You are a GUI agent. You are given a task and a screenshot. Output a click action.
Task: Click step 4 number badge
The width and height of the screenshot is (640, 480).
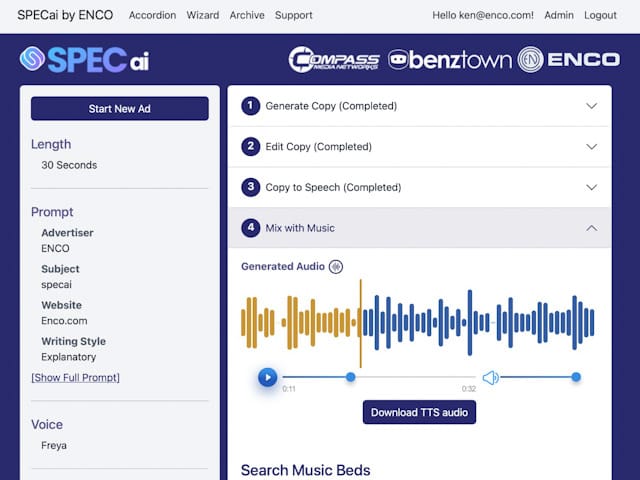251,228
